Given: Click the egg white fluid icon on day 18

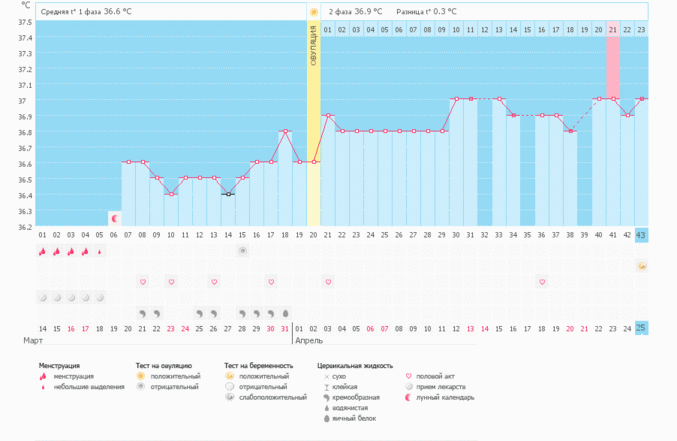Looking at the screenshot, I should [285, 313].
